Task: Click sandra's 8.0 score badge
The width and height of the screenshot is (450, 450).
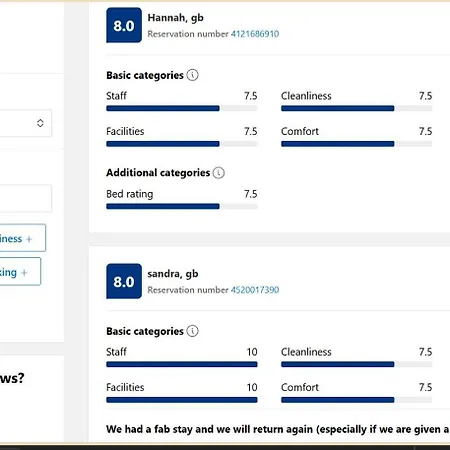Action: tap(124, 281)
